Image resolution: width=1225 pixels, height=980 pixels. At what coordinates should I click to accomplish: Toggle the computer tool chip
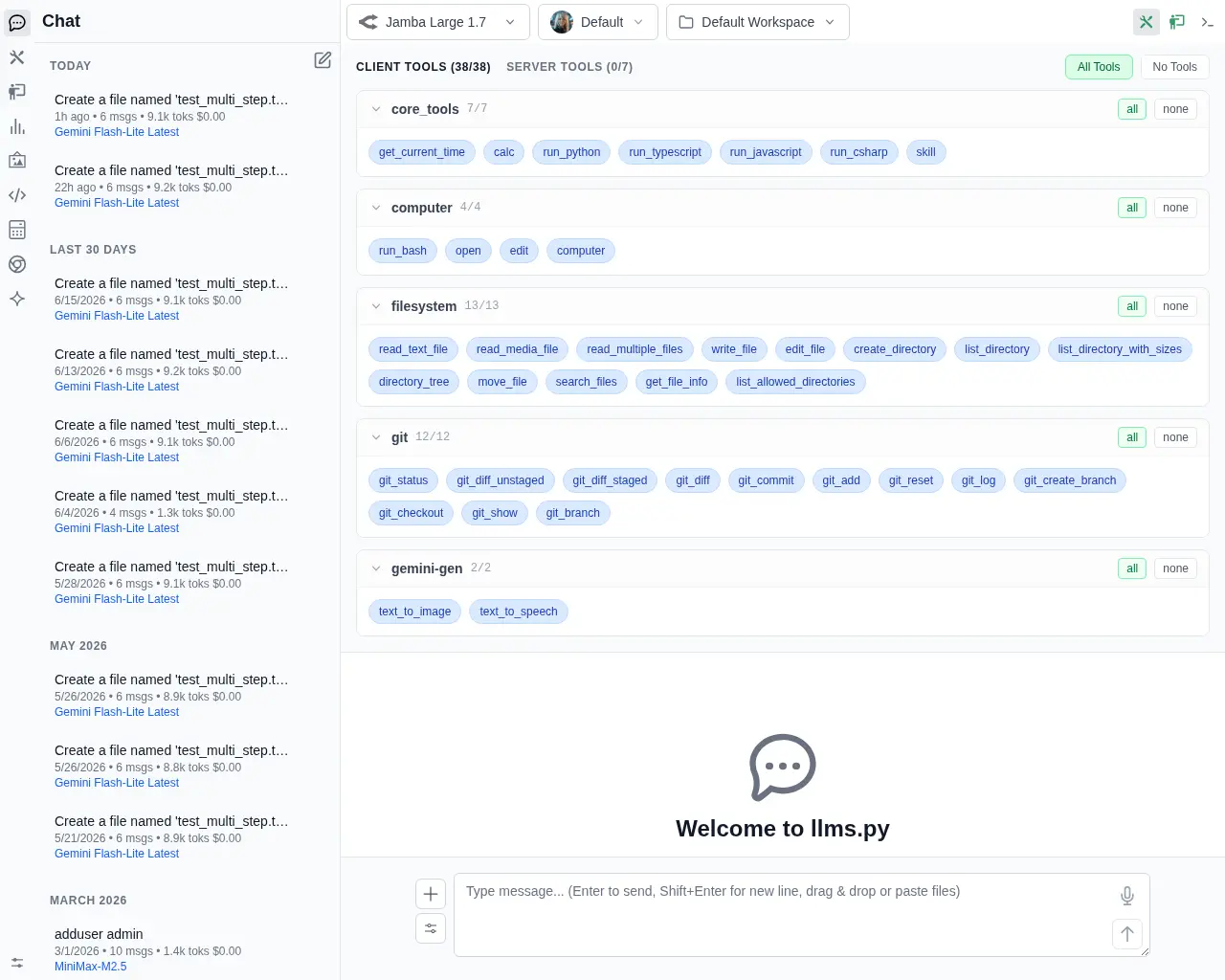tap(581, 251)
